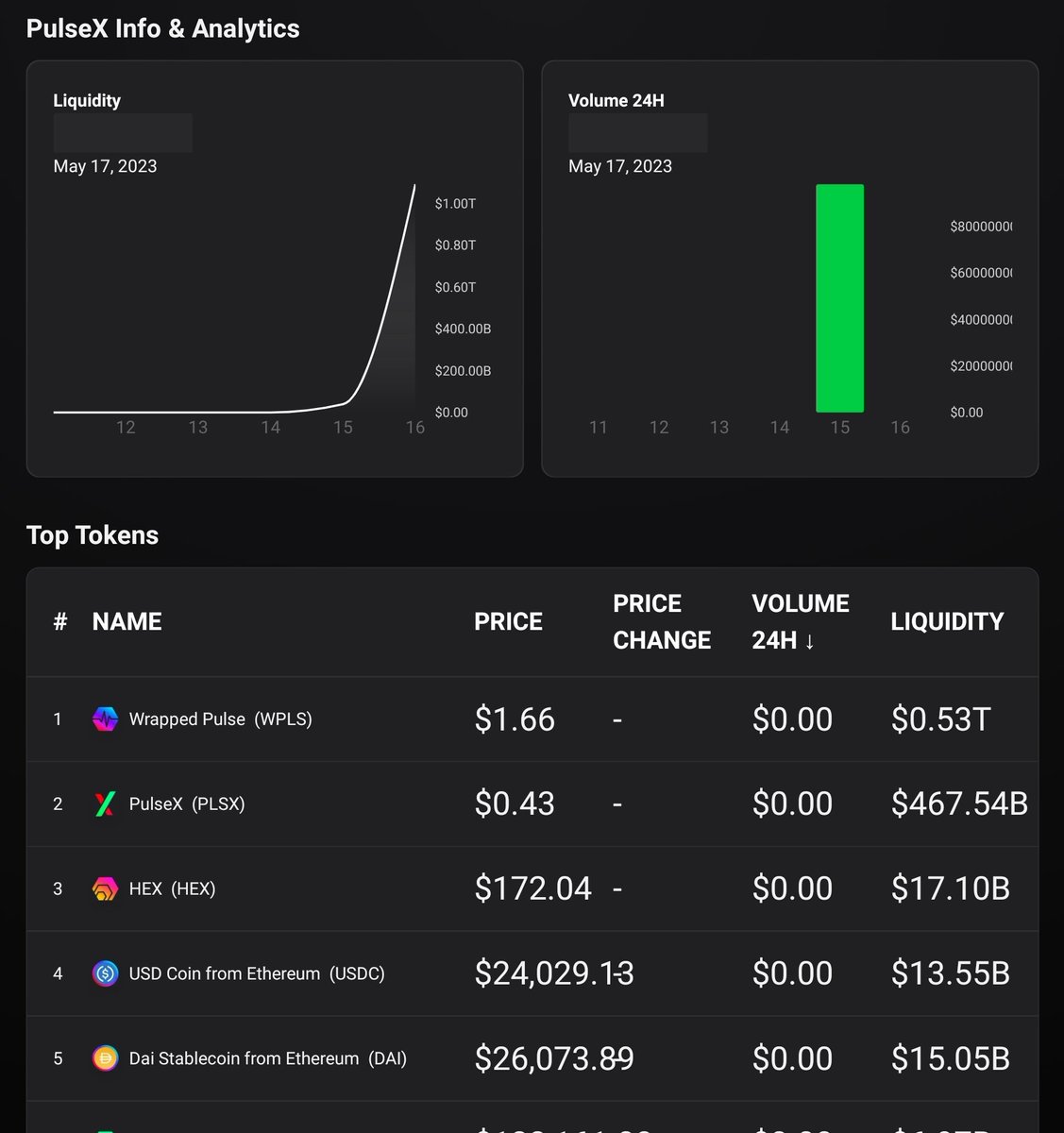Click the $15.05B liquidity value for DAI
This screenshot has width=1064, height=1133.
click(x=951, y=1058)
